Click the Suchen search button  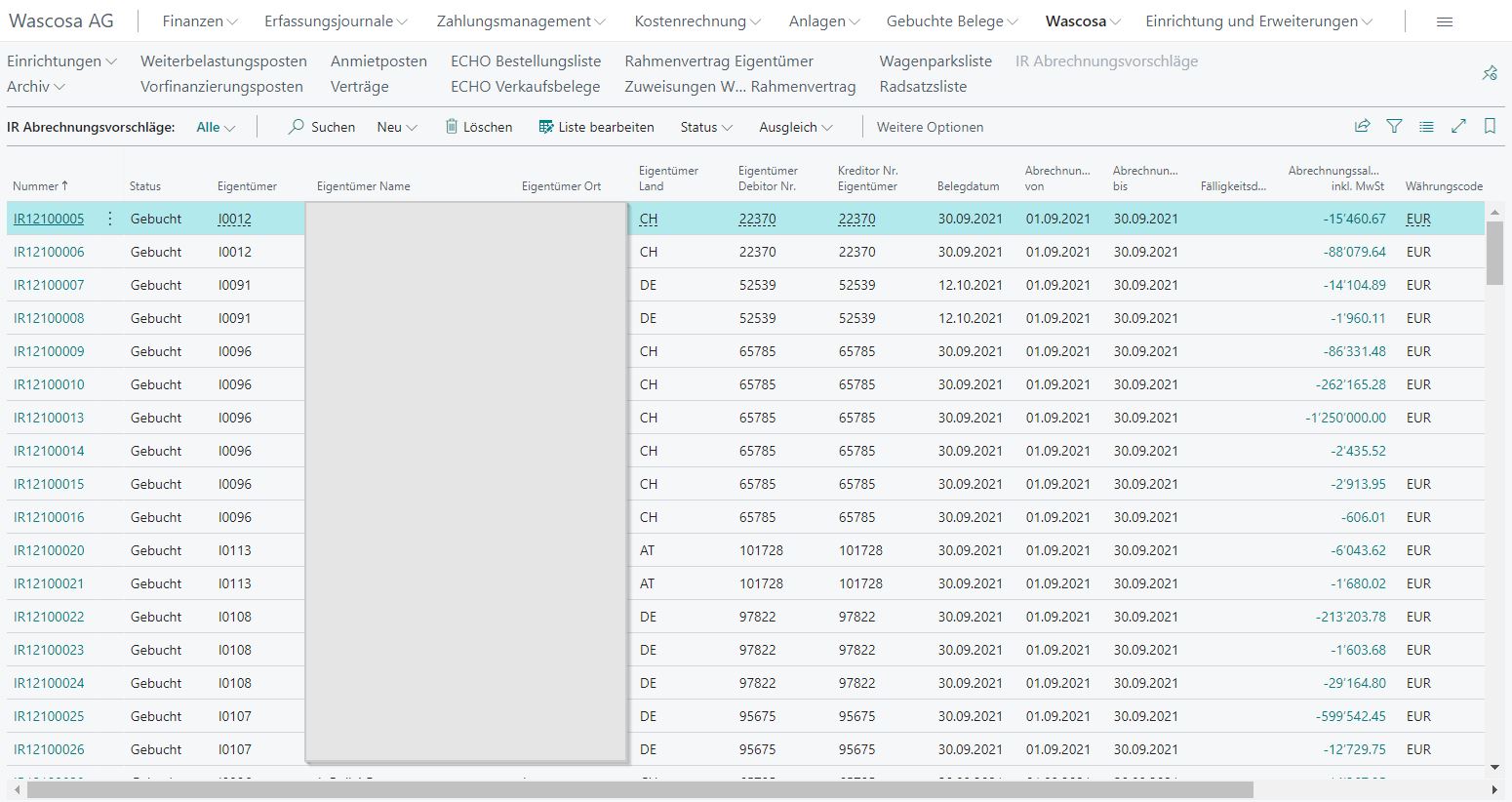(x=321, y=127)
